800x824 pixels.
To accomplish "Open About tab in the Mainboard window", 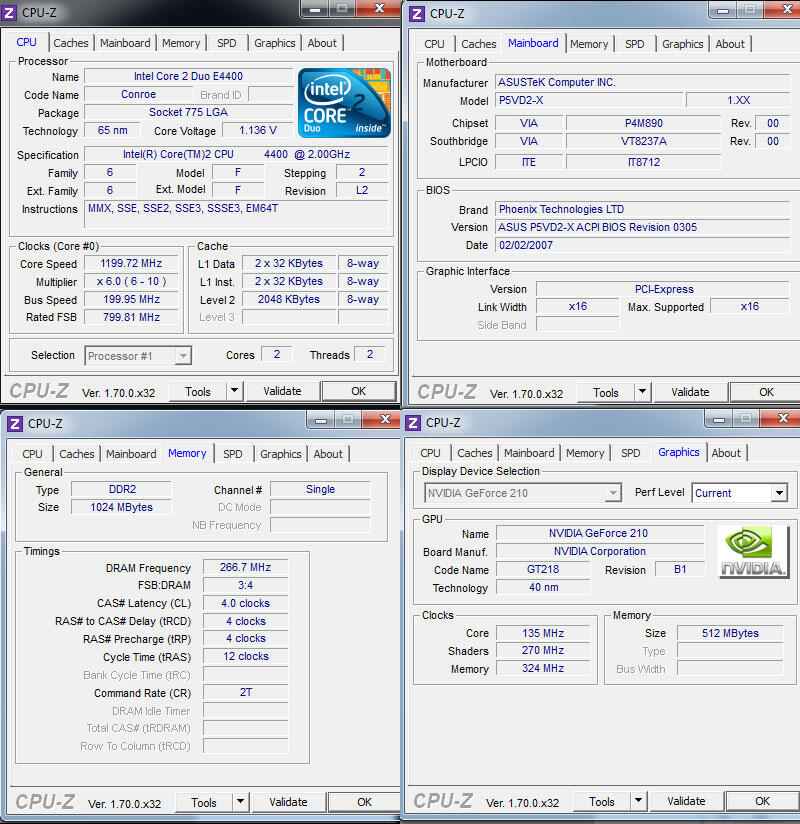I will point(730,44).
